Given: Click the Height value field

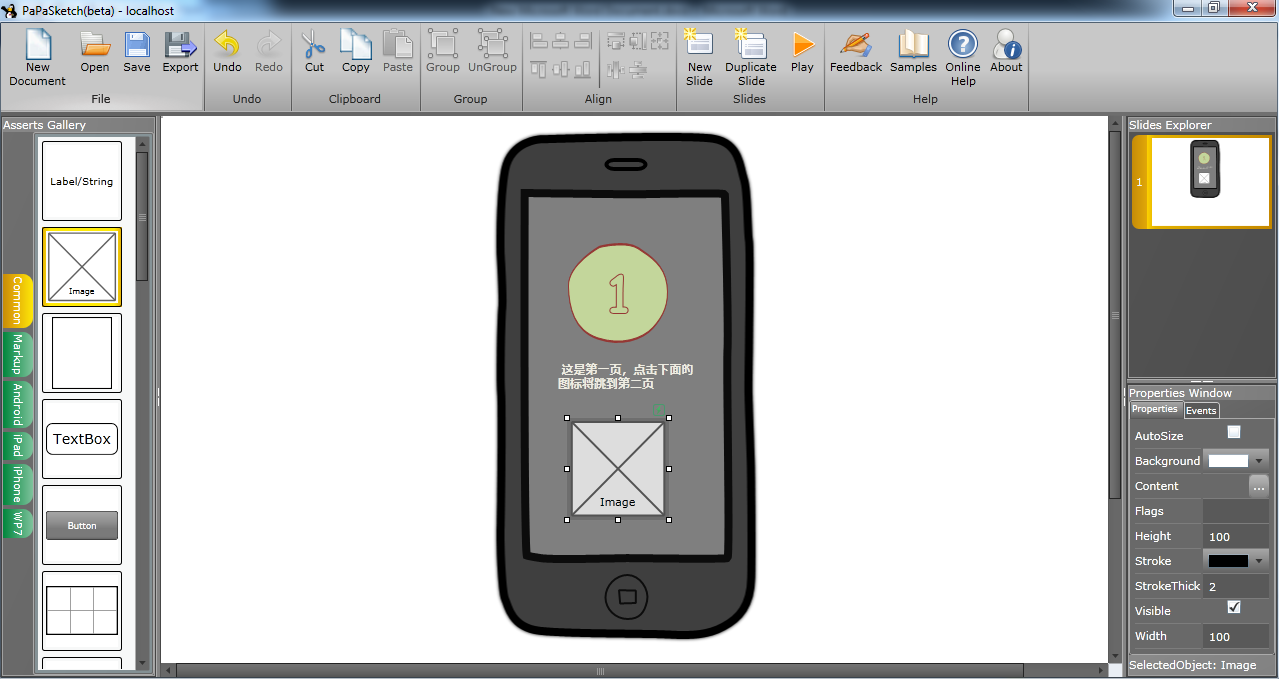Looking at the screenshot, I should tap(1237, 537).
